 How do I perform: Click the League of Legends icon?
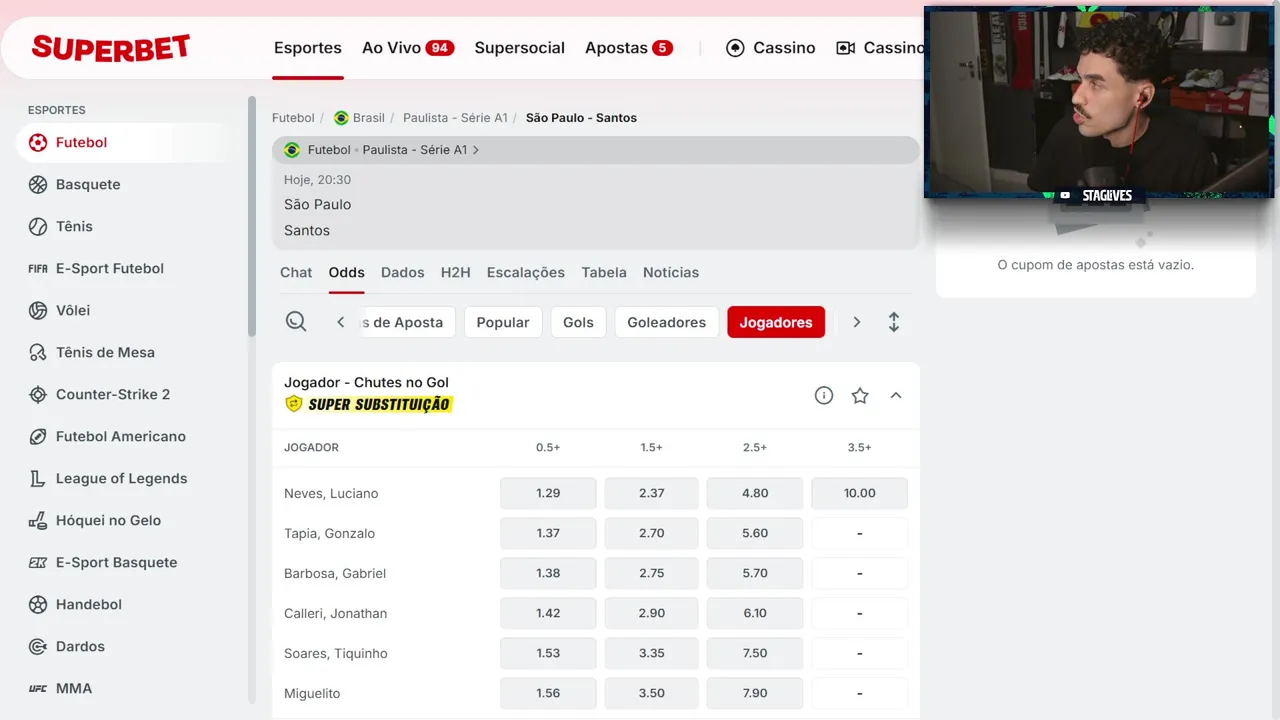click(x=38, y=479)
